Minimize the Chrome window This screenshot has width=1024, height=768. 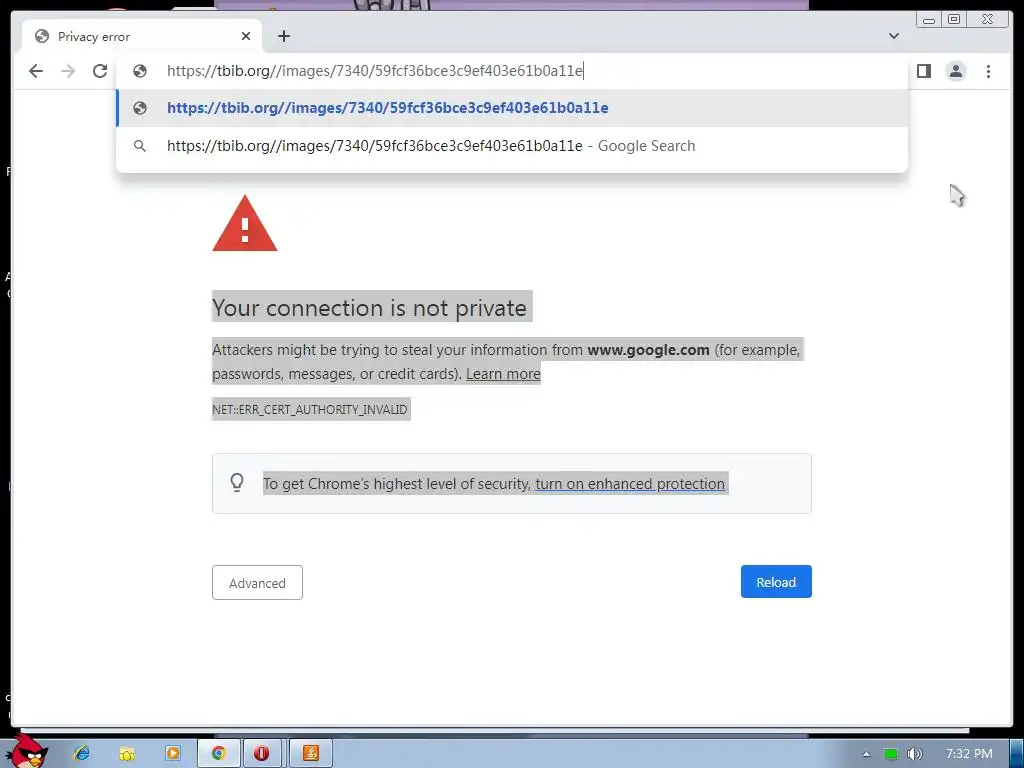(929, 20)
